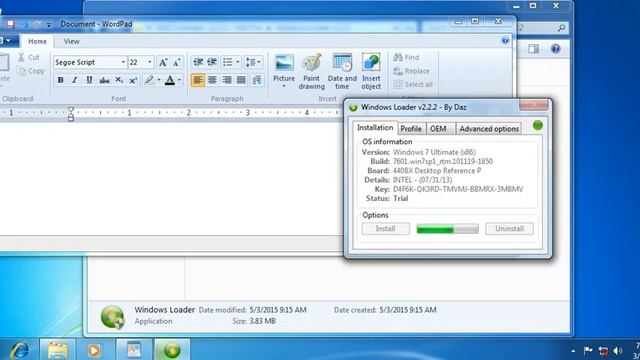The image size is (640, 360).
Task: Click the font color A icon
Action: click(x=170, y=80)
